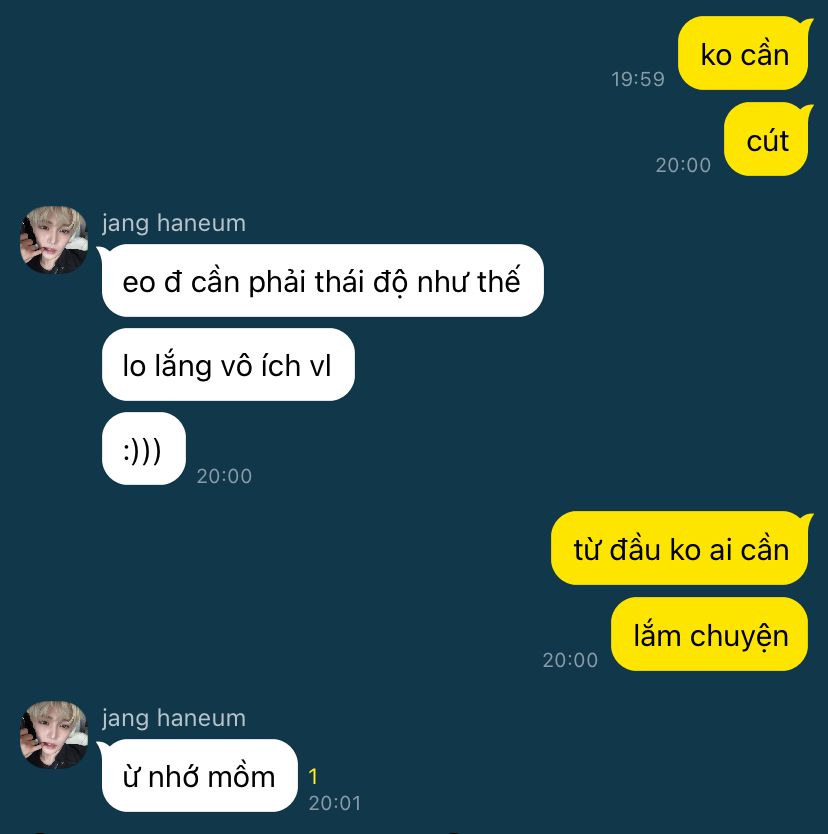The height and width of the screenshot is (834, 828).
Task: Select the 'ko cần' yellow message bubble
Action: pos(744,53)
